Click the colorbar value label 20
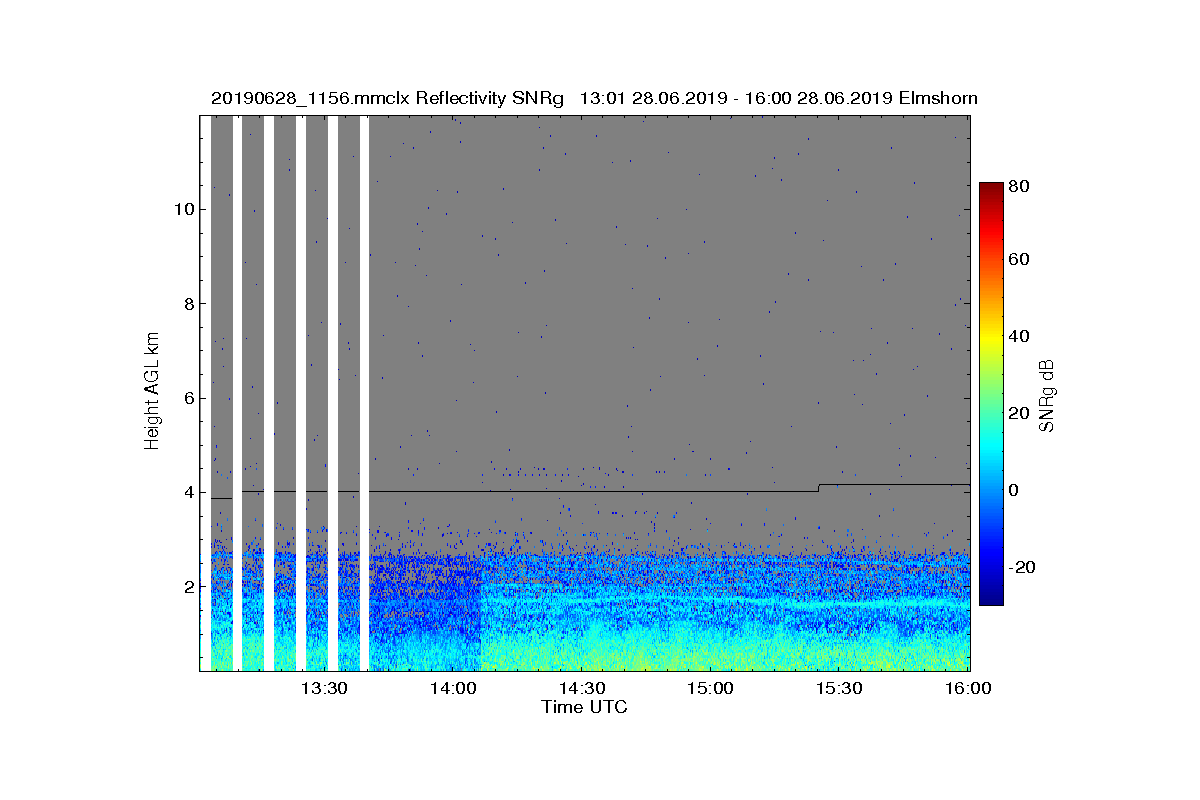This screenshot has width=1200, height=800. [x=1019, y=414]
